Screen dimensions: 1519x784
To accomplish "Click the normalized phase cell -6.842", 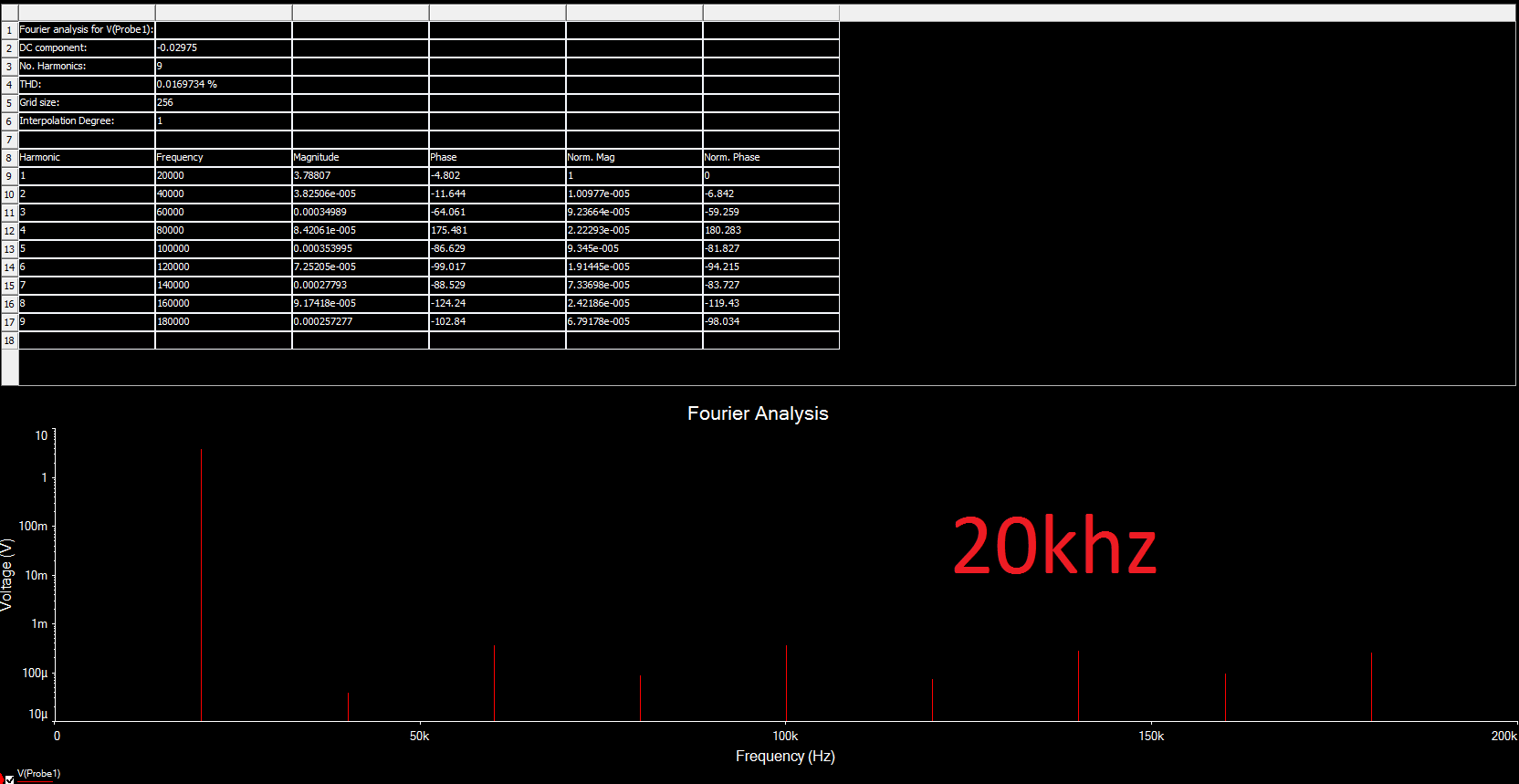I will 771,194.
